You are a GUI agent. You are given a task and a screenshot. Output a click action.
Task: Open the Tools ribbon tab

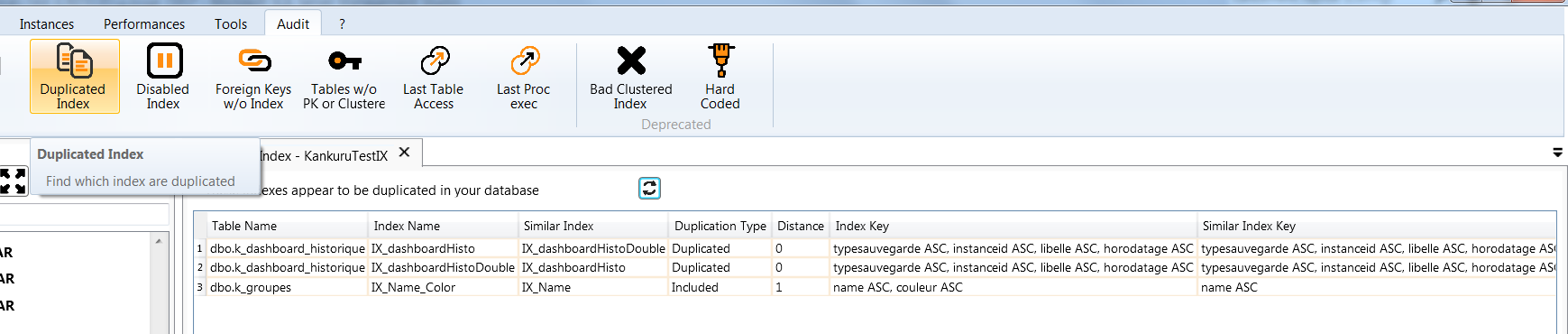(231, 24)
